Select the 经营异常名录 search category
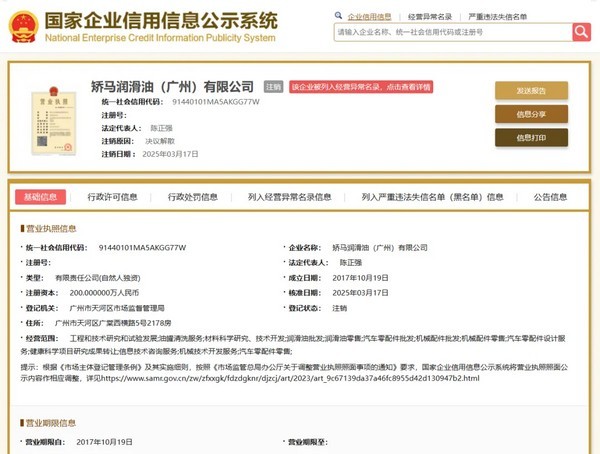Image resolution: width=600 pixels, height=454 pixels. click(x=430, y=16)
